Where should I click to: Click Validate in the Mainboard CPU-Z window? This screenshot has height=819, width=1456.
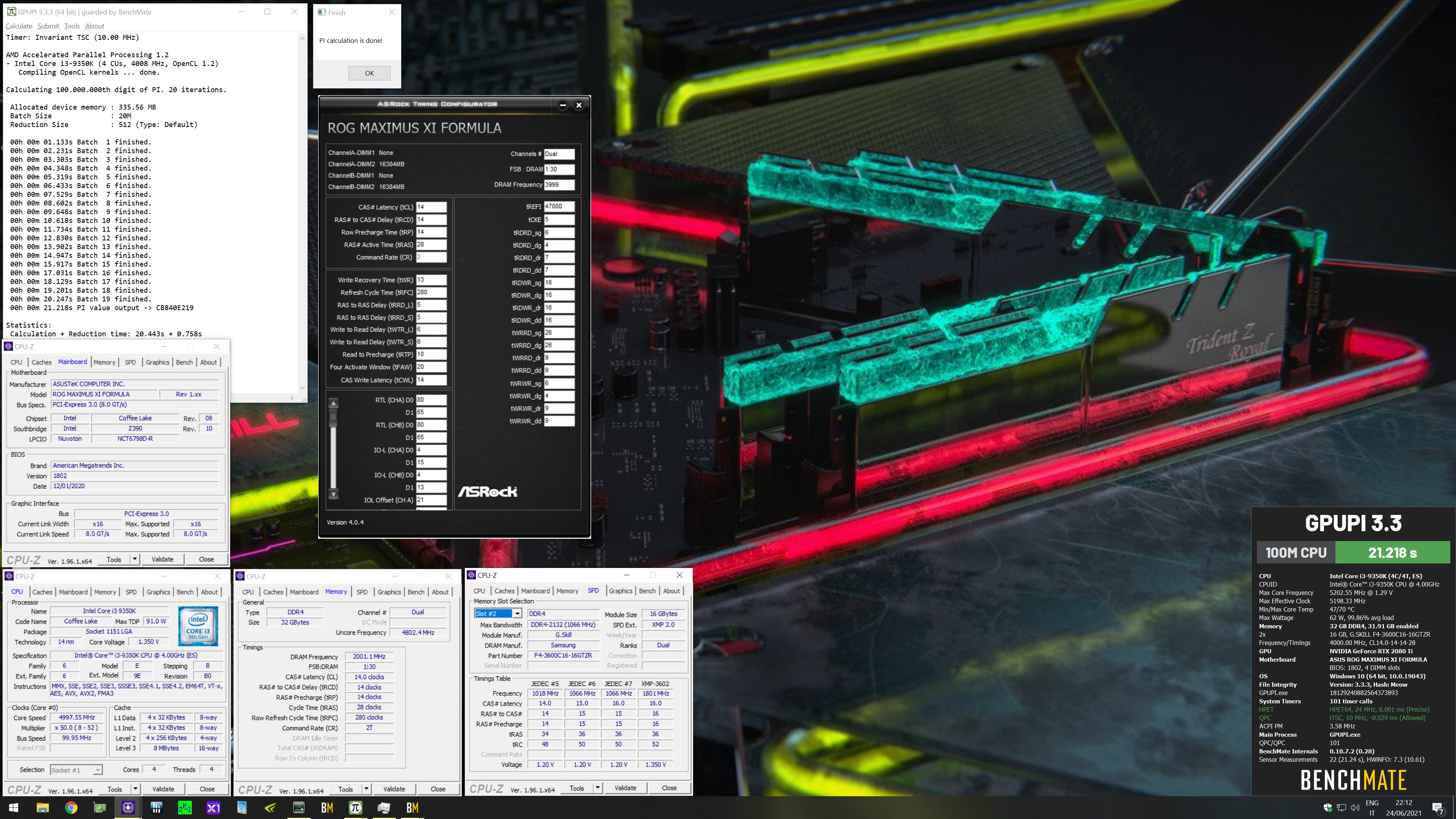[162, 559]
